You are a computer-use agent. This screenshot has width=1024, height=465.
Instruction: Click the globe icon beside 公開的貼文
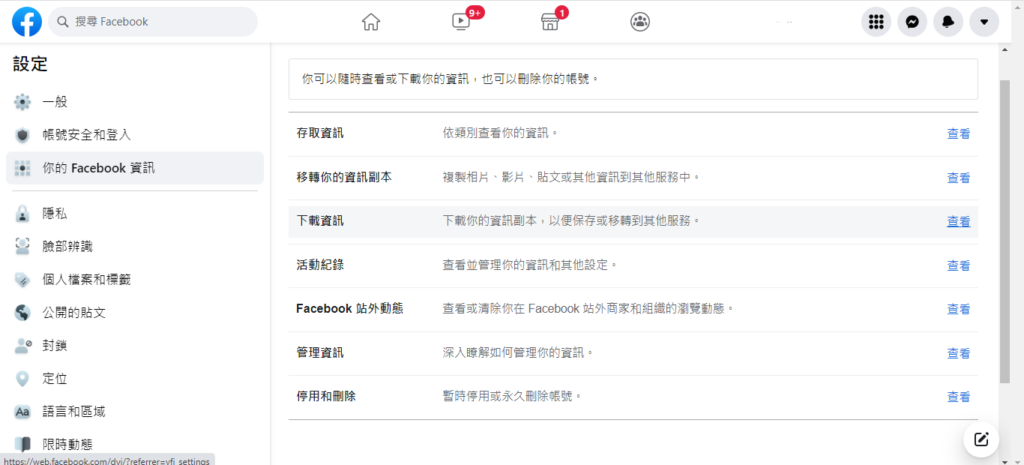click(23, 313)
